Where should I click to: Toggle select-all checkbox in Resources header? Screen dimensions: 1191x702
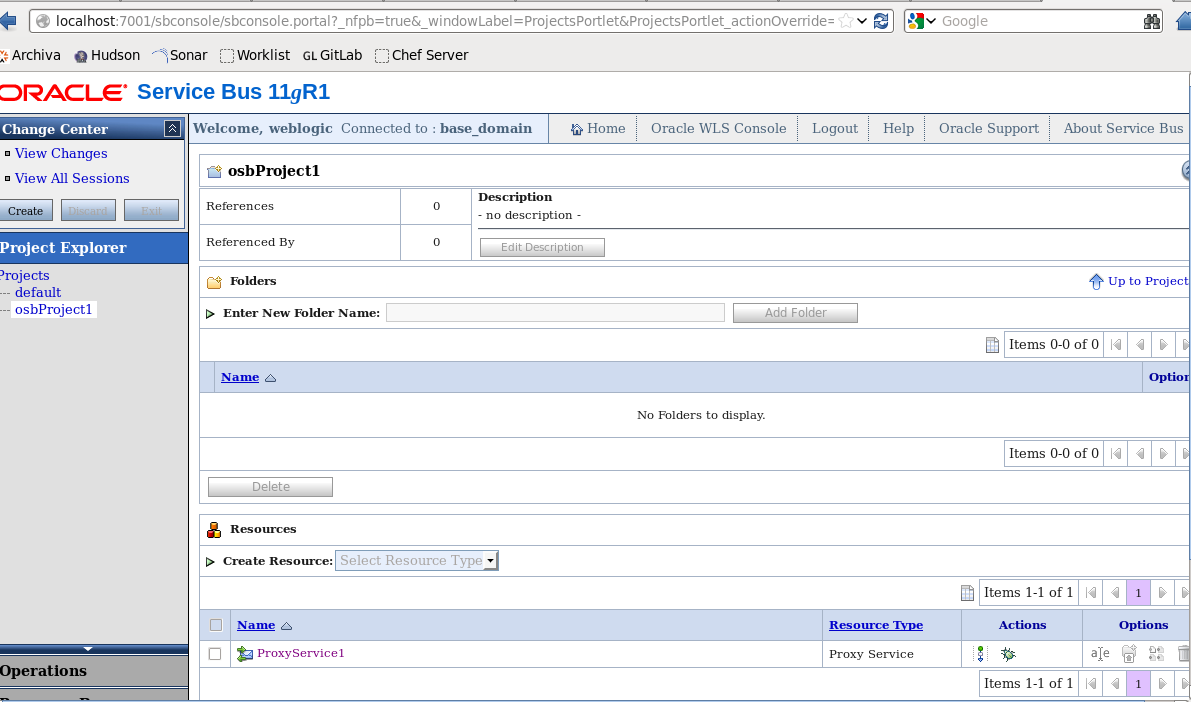point(215,625)
